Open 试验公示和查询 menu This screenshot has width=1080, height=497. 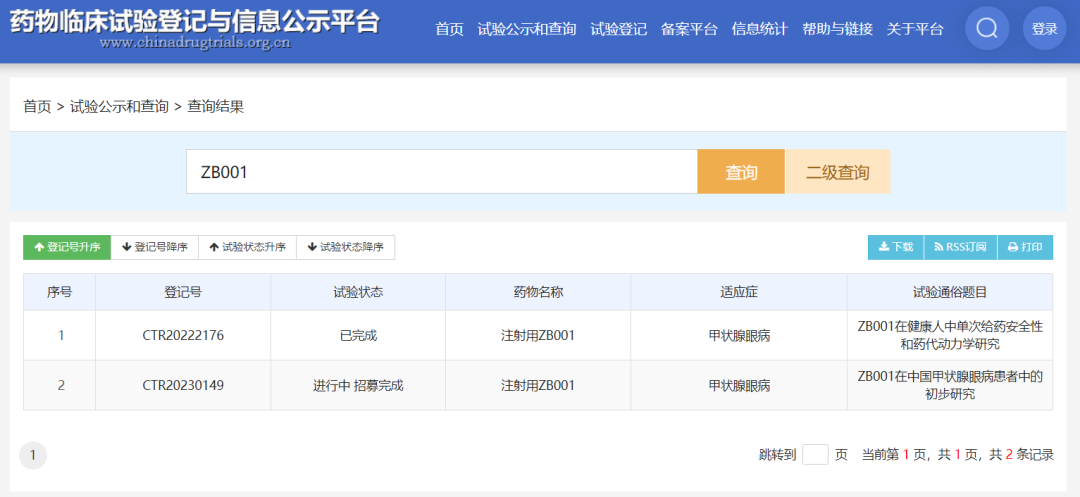(x=527, y=29)
